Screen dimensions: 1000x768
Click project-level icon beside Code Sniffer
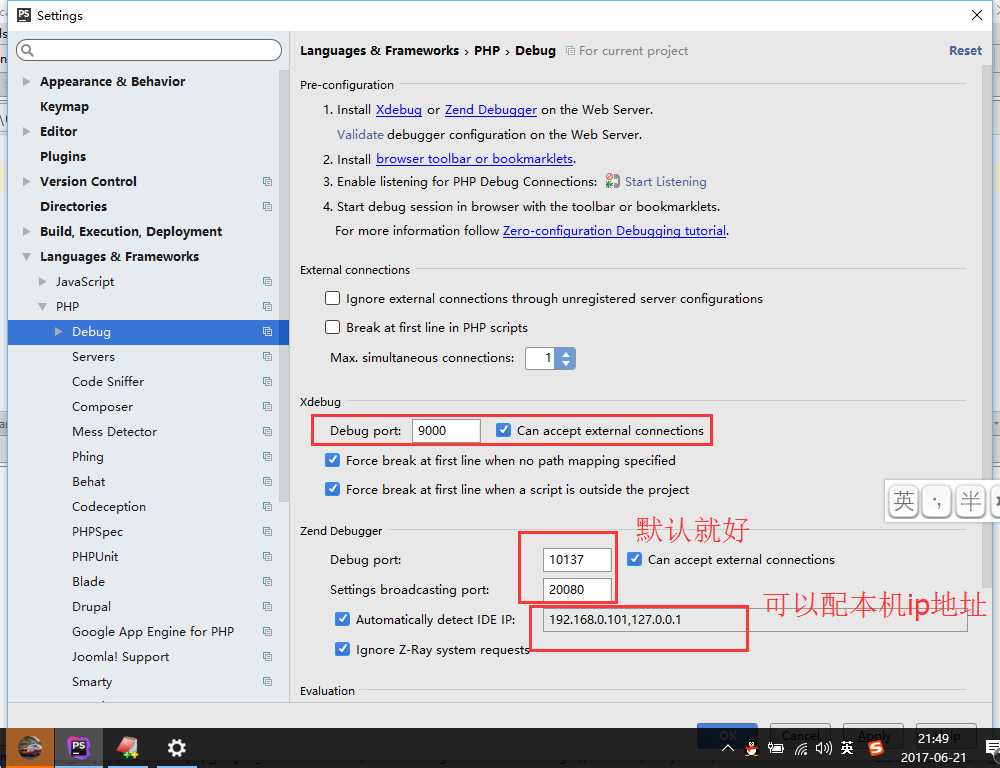click(x=267, y=381)
